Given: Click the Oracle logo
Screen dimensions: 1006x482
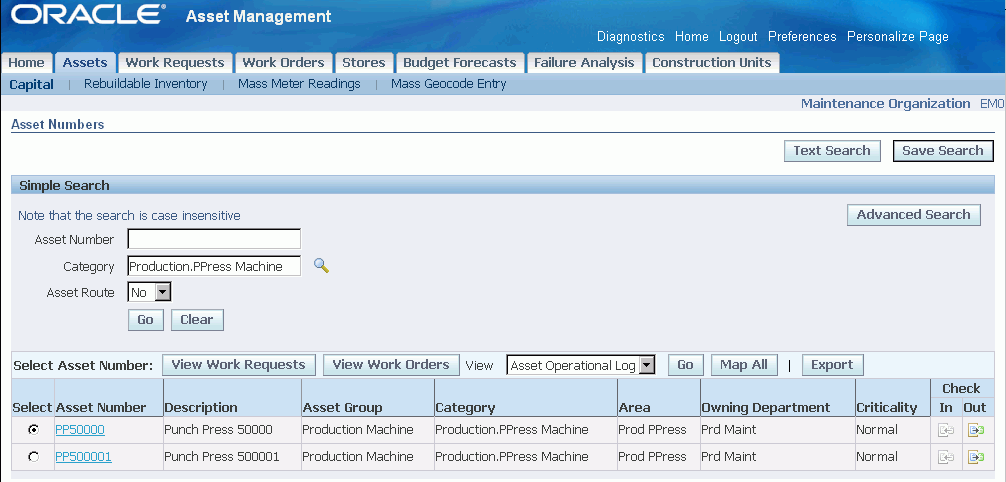Looking at the screenshot, I should pos(88,15).
